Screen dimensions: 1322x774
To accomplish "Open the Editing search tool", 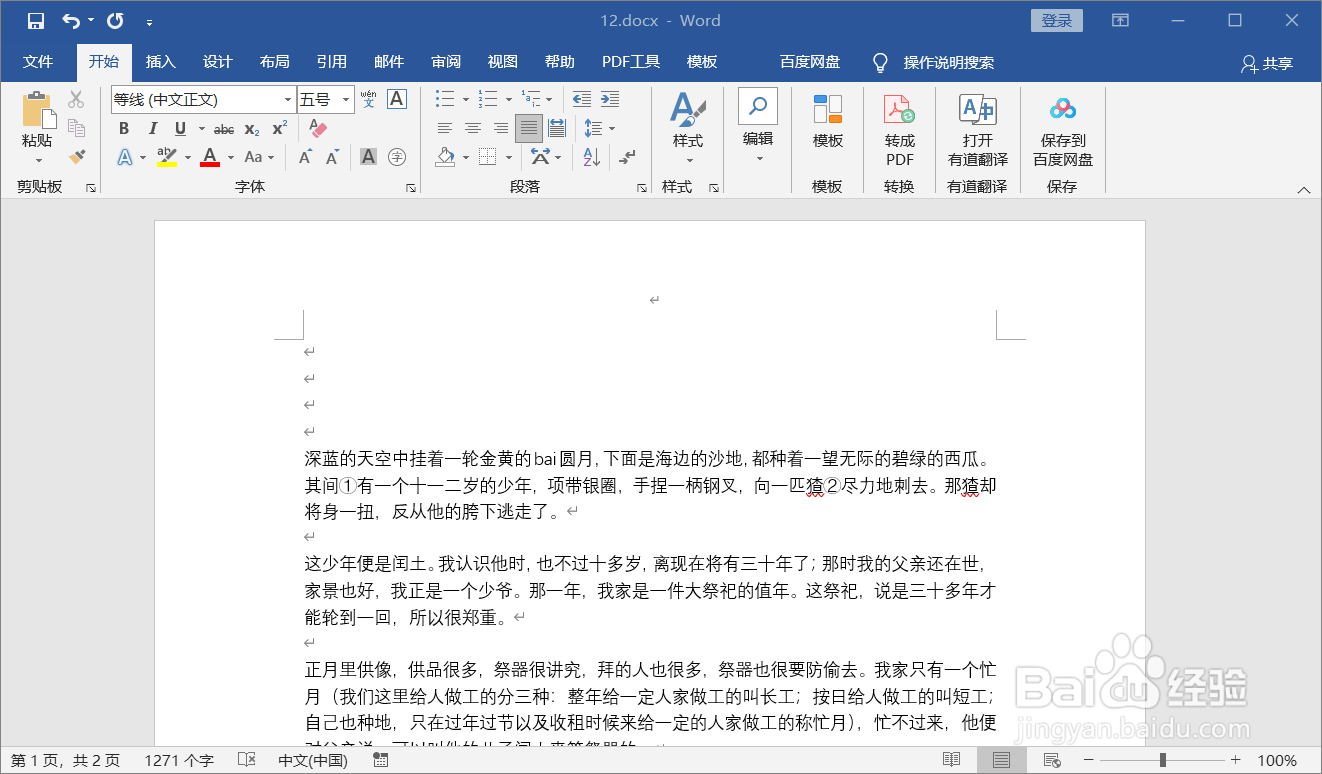I will point(758,126).
